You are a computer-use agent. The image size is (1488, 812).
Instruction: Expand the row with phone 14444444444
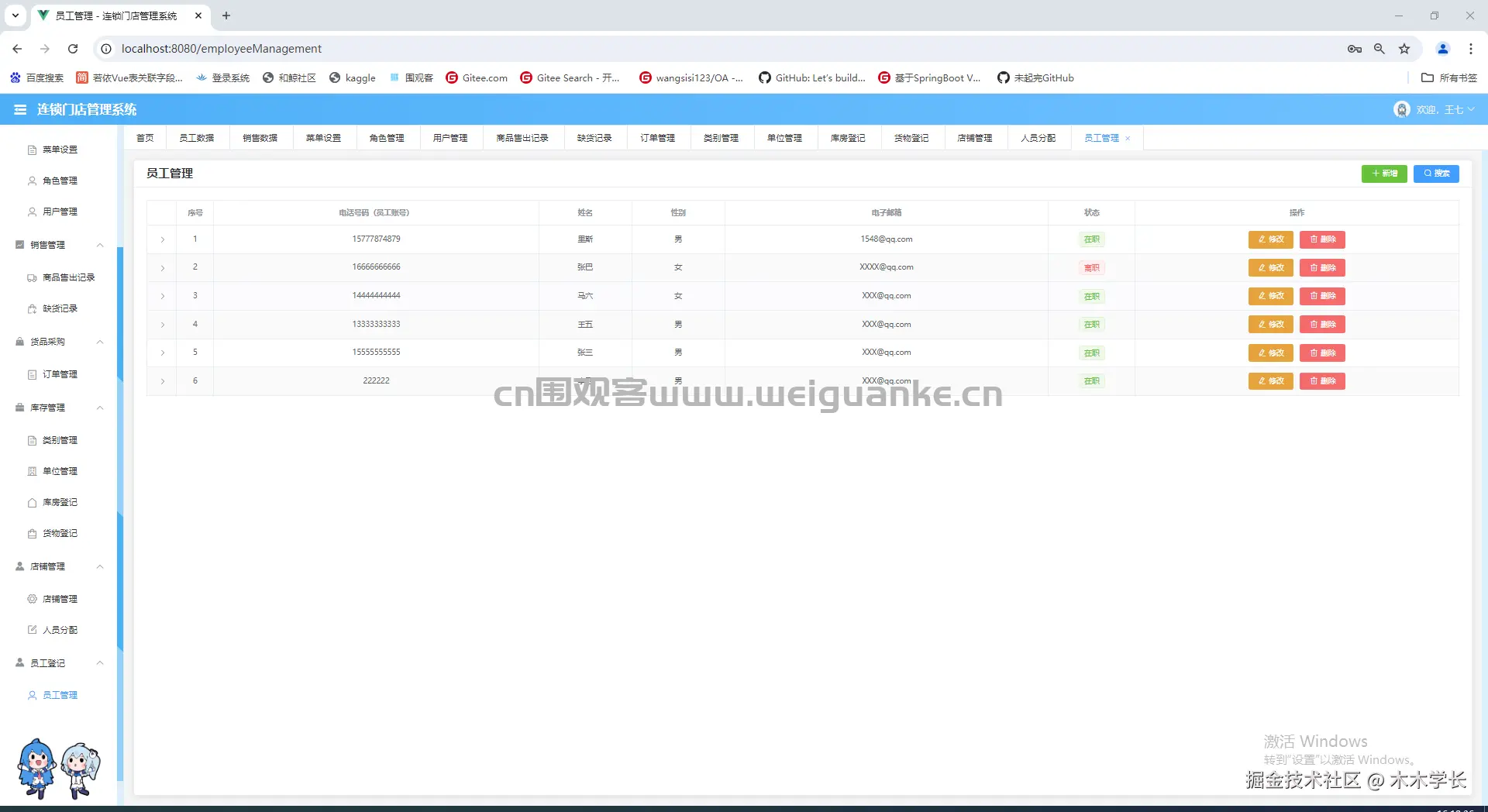163,296
